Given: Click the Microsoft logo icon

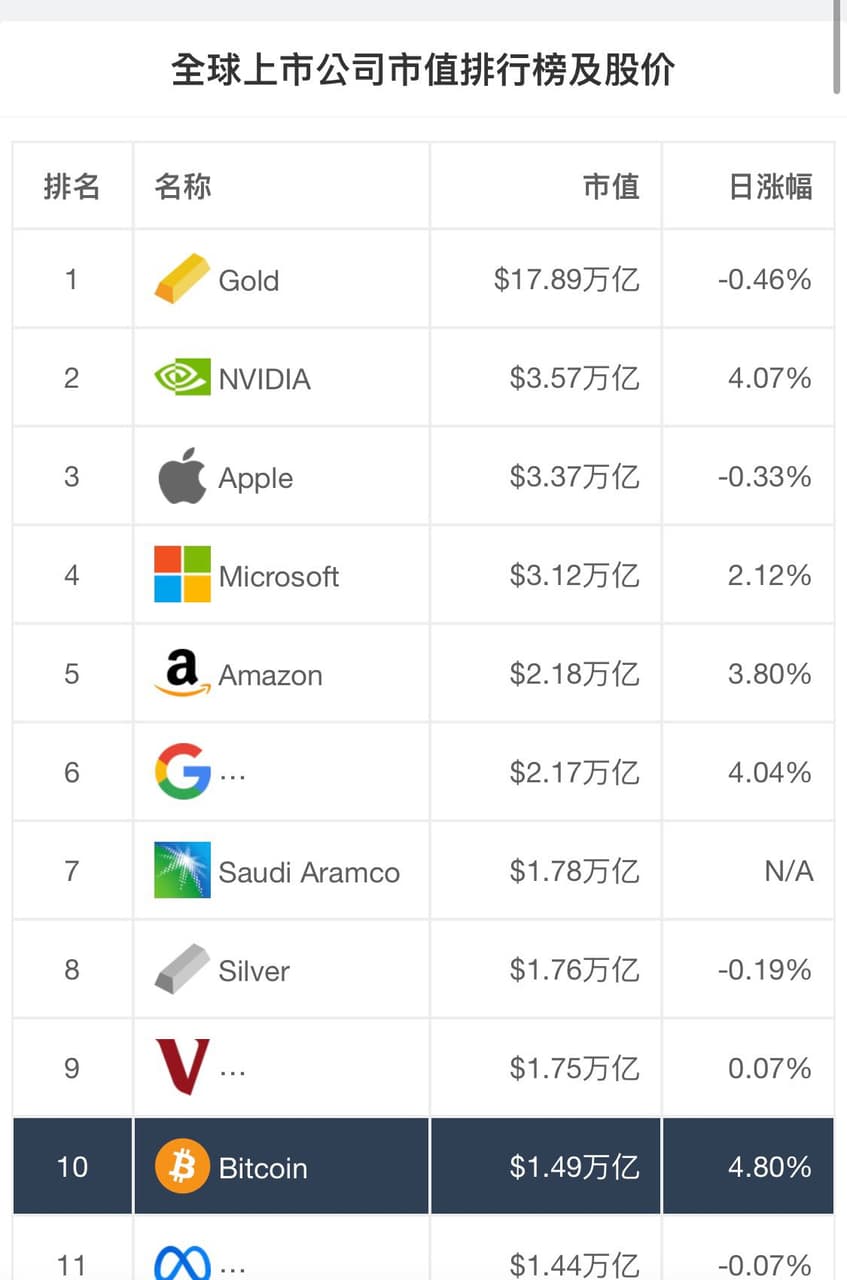Looking at the screenshot, I should (x=182, y=575).
